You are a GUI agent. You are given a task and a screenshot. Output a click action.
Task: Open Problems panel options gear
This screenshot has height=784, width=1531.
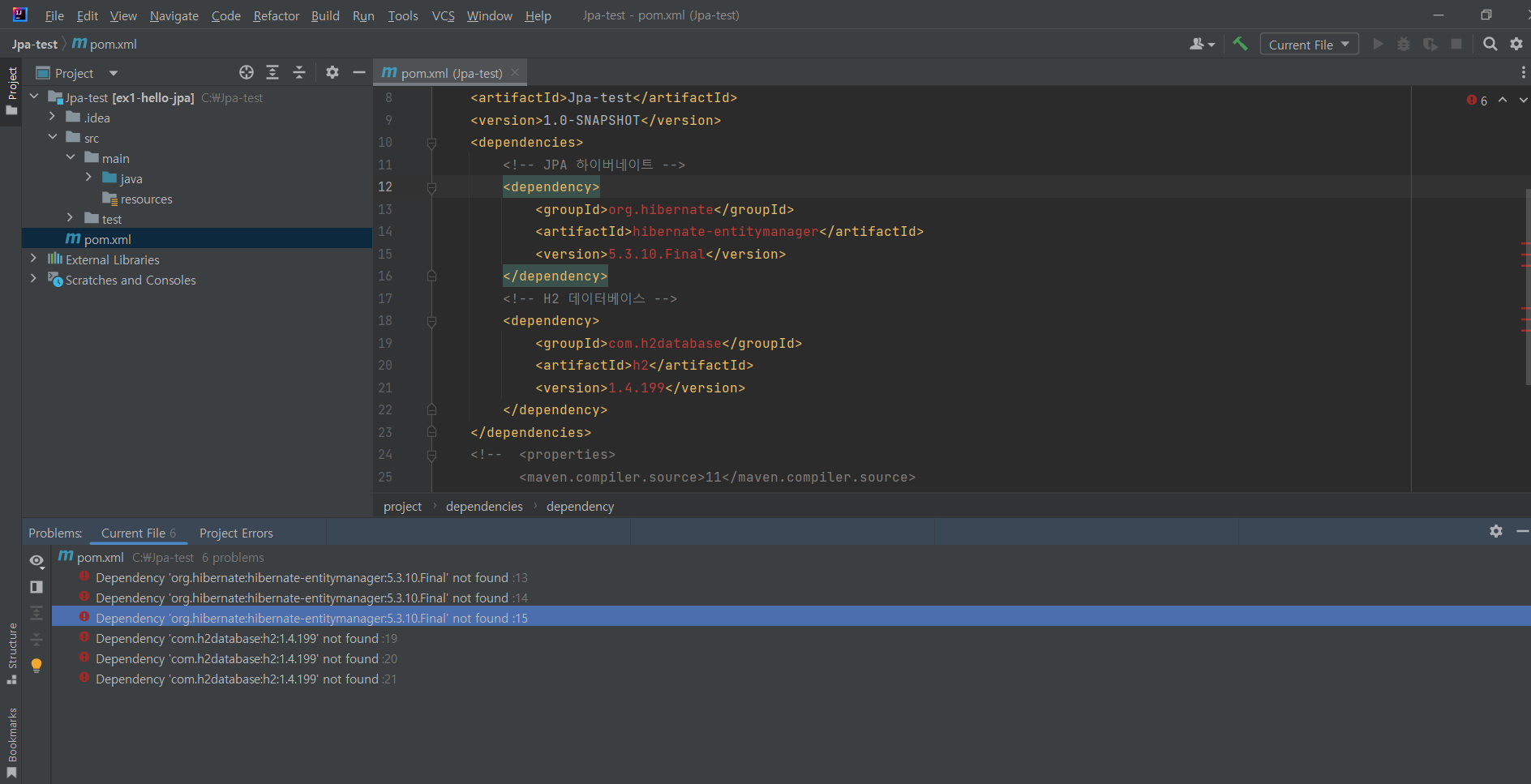click(x=1496, y=531)
